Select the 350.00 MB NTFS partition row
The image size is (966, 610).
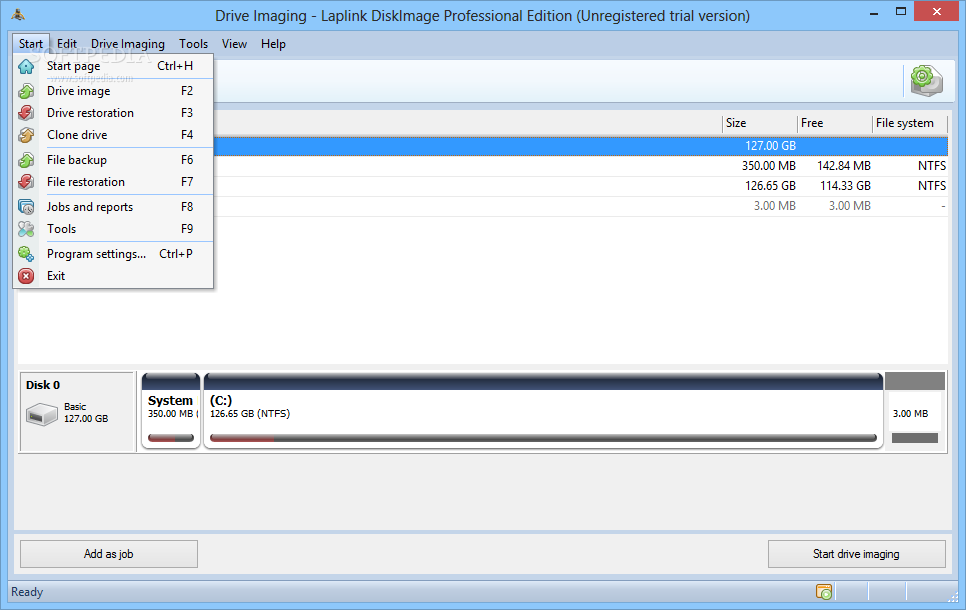[x=580, y=166]
